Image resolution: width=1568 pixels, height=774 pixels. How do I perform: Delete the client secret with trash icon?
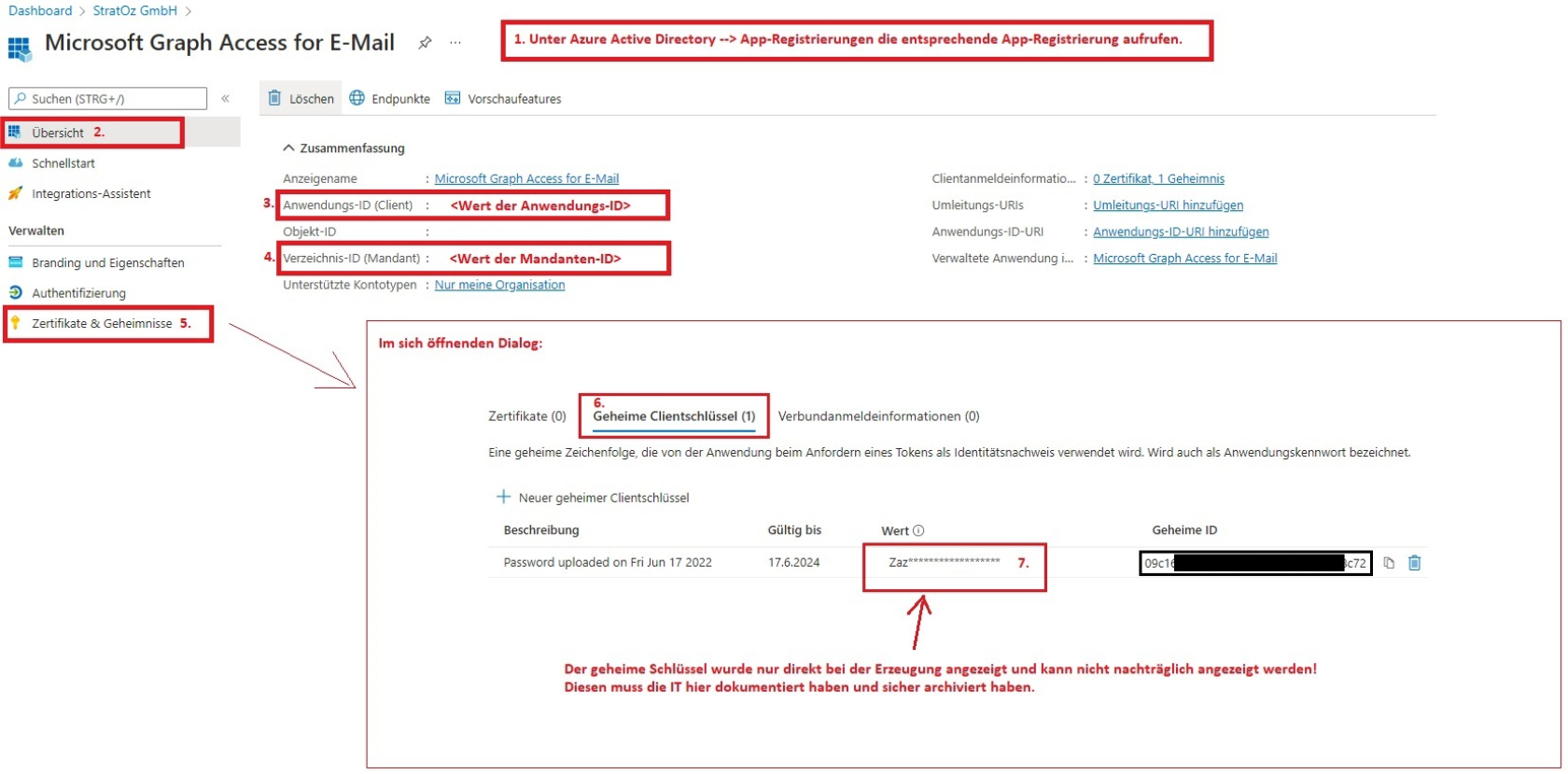1414,563
